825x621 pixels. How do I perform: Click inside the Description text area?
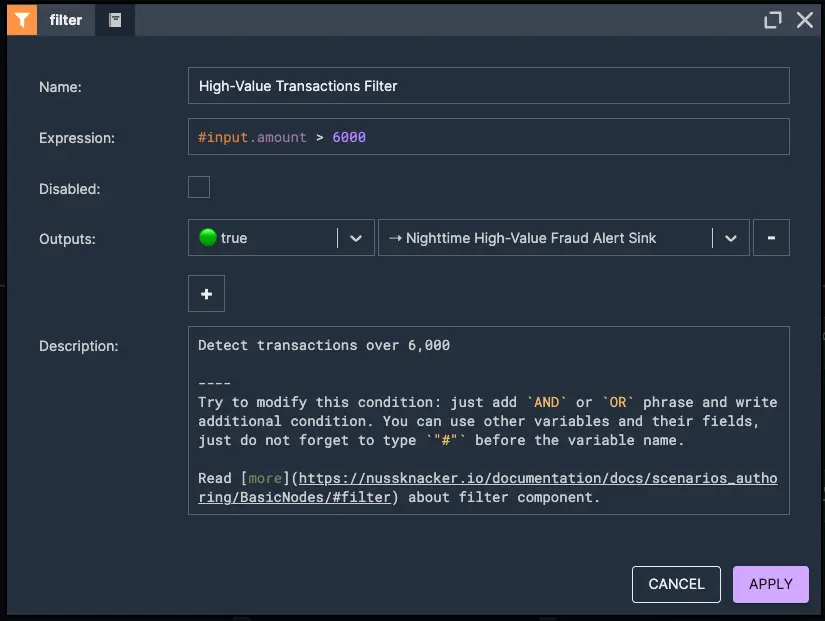pos(488,420)
